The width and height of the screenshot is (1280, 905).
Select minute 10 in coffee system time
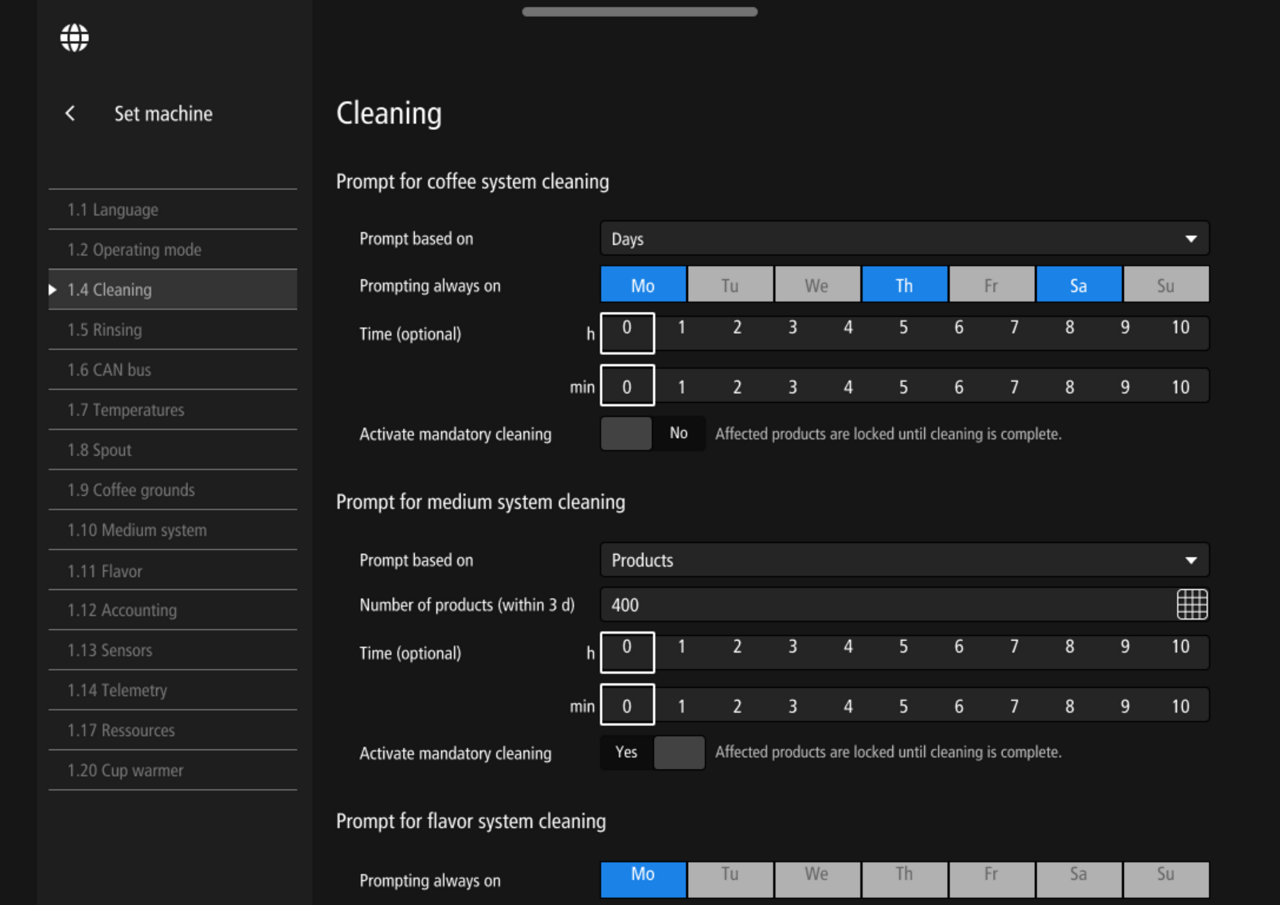[x=1180, y=387]
